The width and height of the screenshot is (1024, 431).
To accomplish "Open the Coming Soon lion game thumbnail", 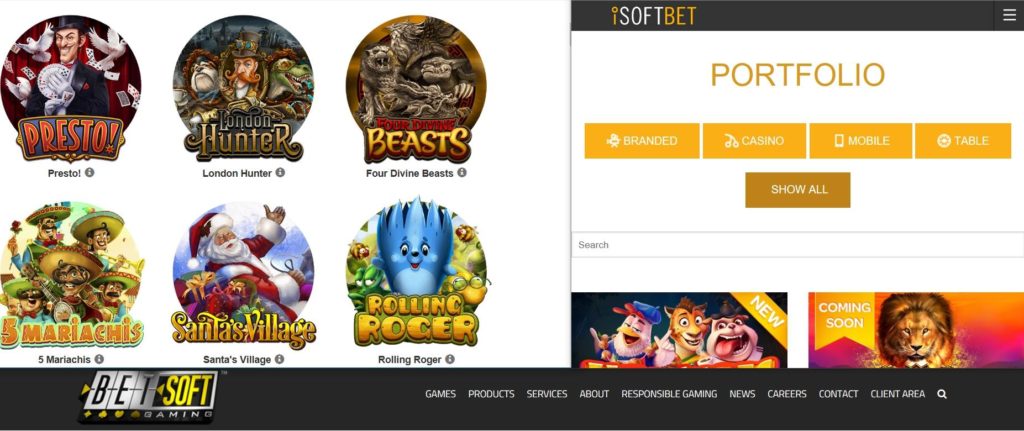I will point(916,330).
